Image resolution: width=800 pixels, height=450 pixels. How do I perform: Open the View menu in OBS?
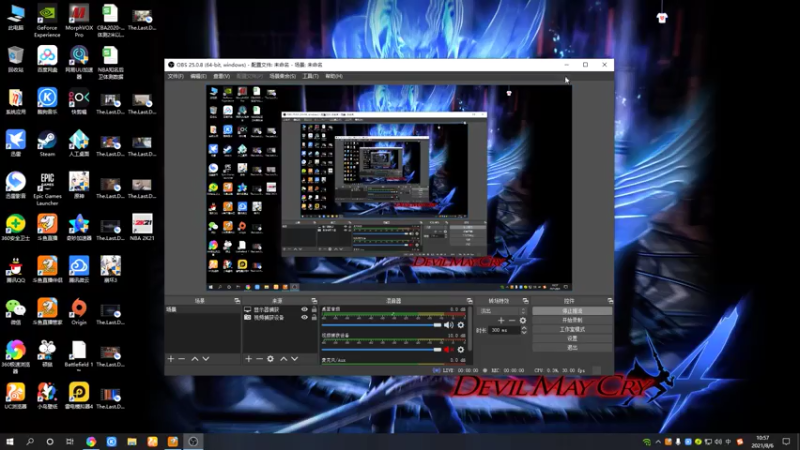pyautogui.click(x=221, y=76)
